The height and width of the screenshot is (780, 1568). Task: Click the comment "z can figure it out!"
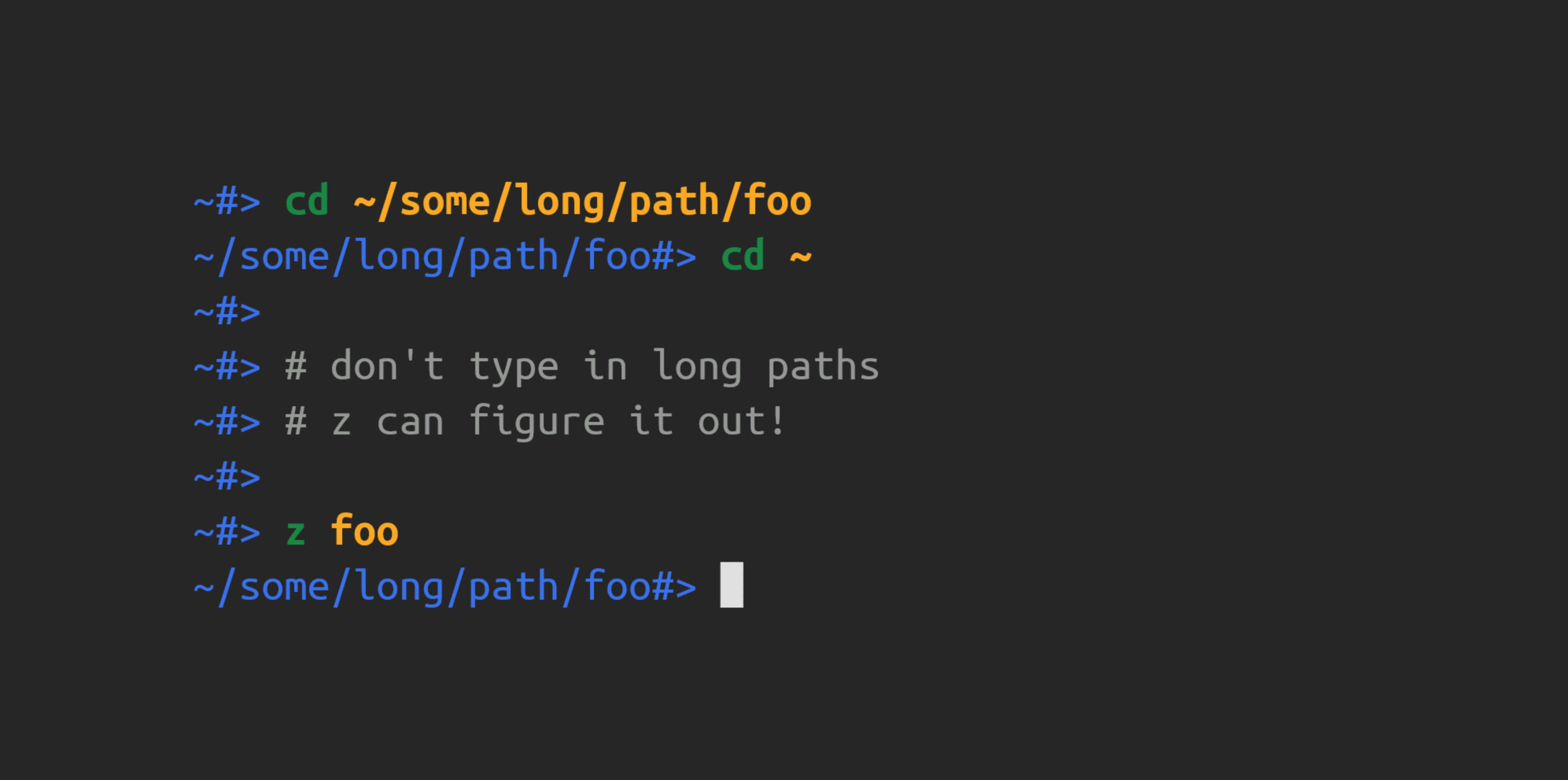pyautogui.click(x=557, y=421)
